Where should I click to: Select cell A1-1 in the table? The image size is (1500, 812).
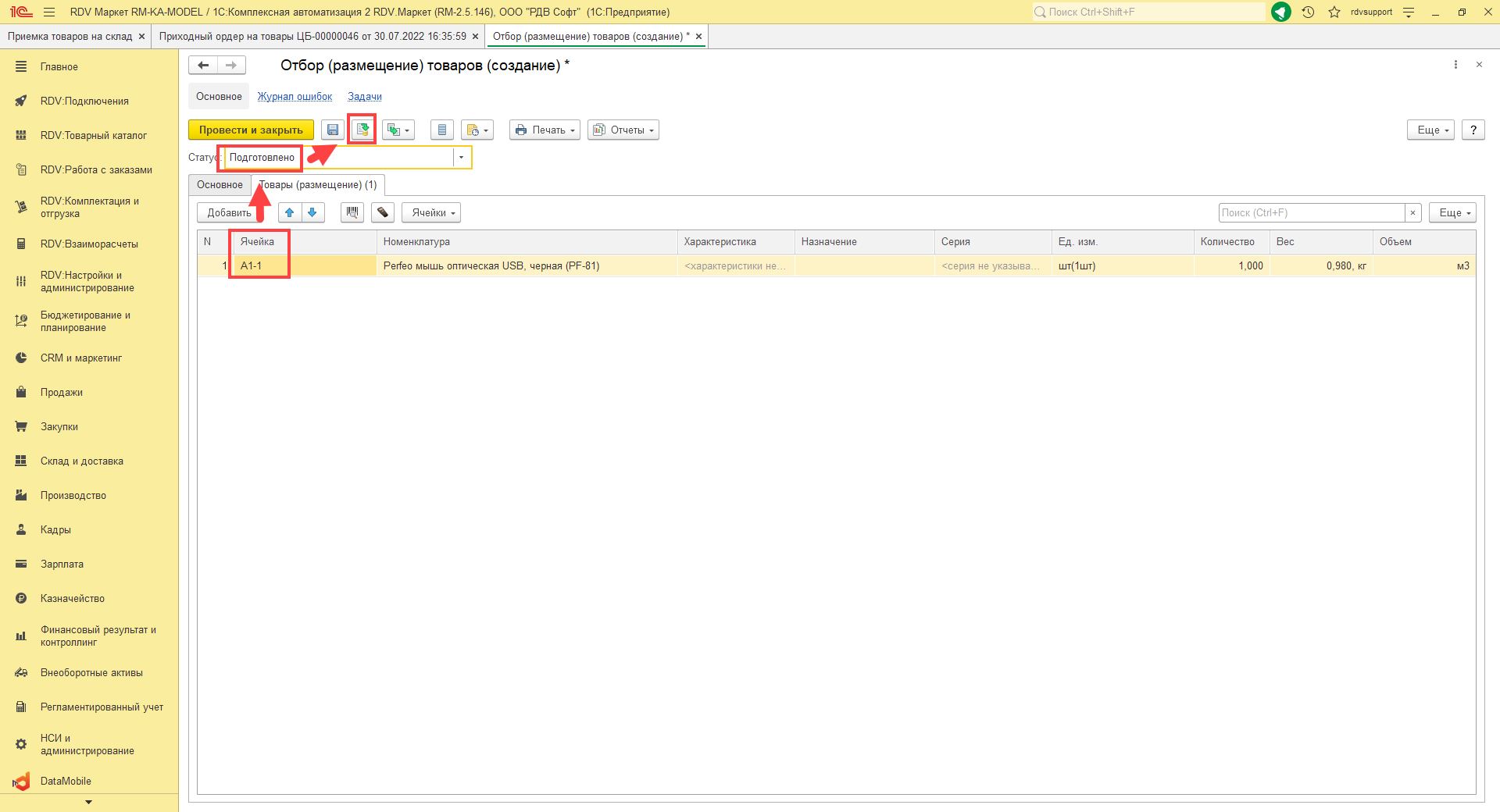pyautogui.click(x=305, y=266)
